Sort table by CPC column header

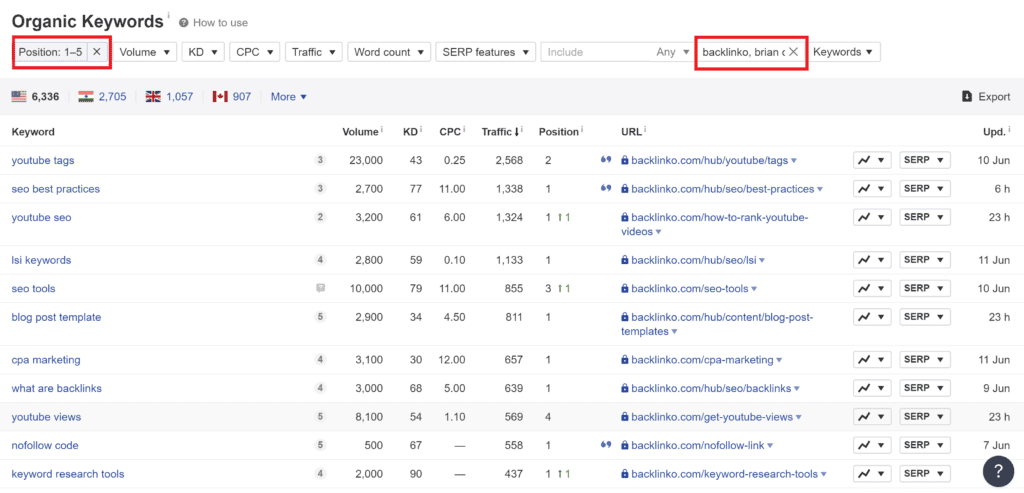pos(449,131)
